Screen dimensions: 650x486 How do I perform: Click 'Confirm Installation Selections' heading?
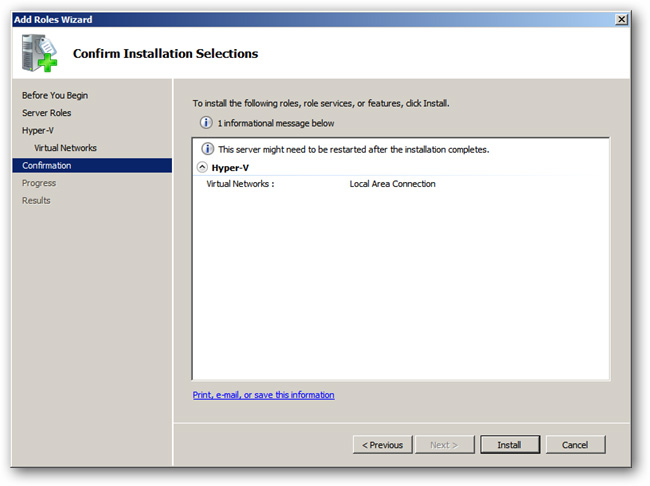(x=165, y=53)
